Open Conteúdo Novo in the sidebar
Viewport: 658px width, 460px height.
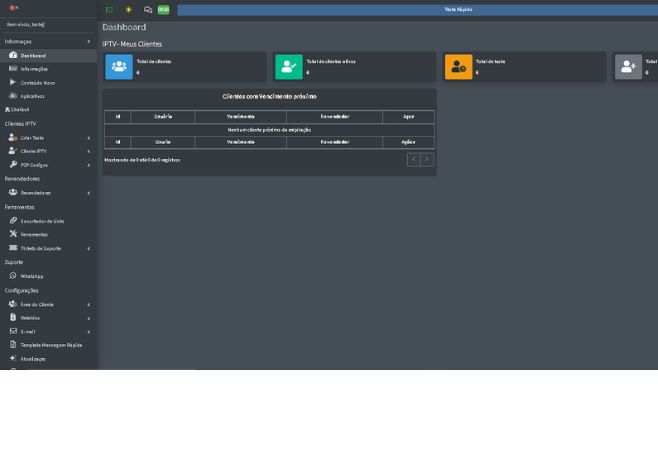37,83
